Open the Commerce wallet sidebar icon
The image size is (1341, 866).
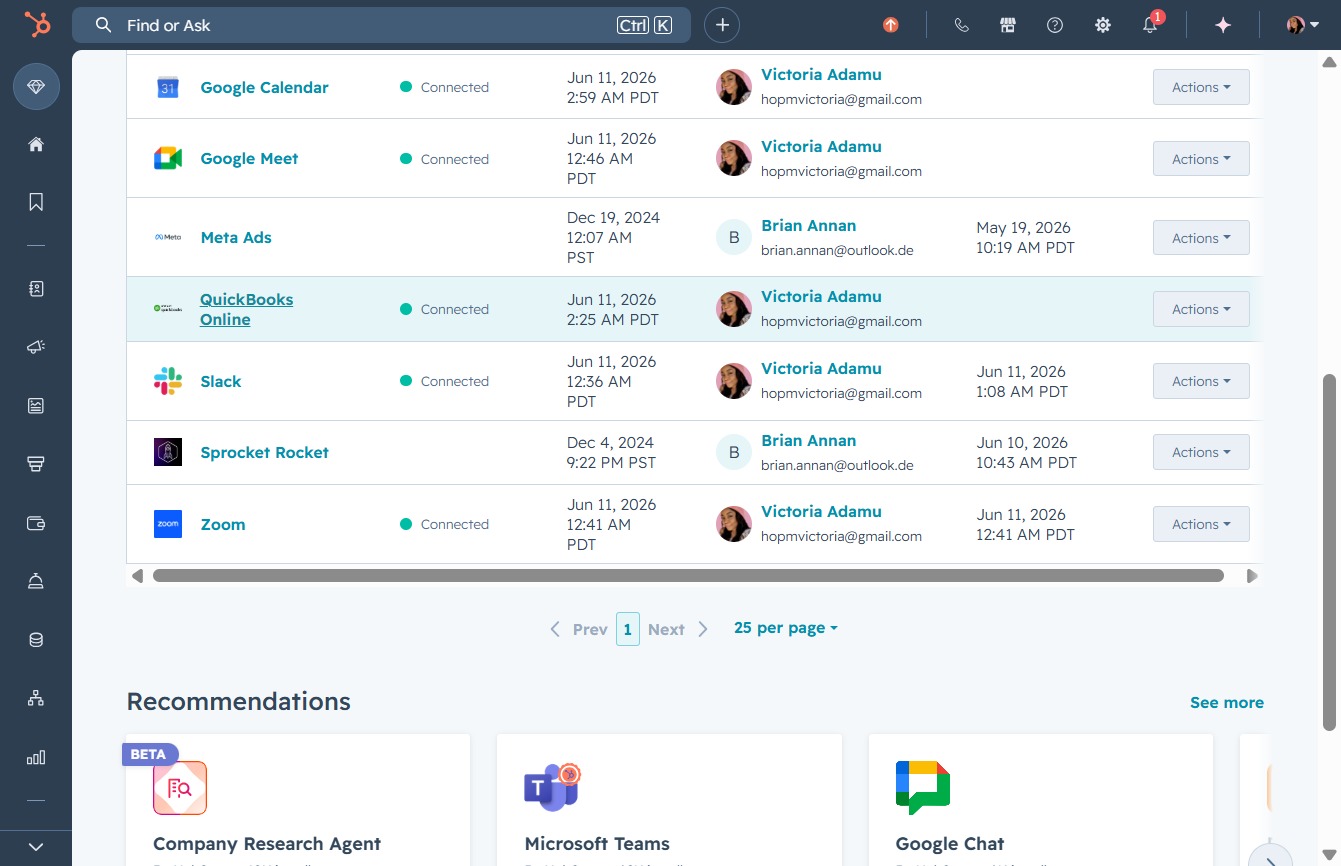click(36, 523)
